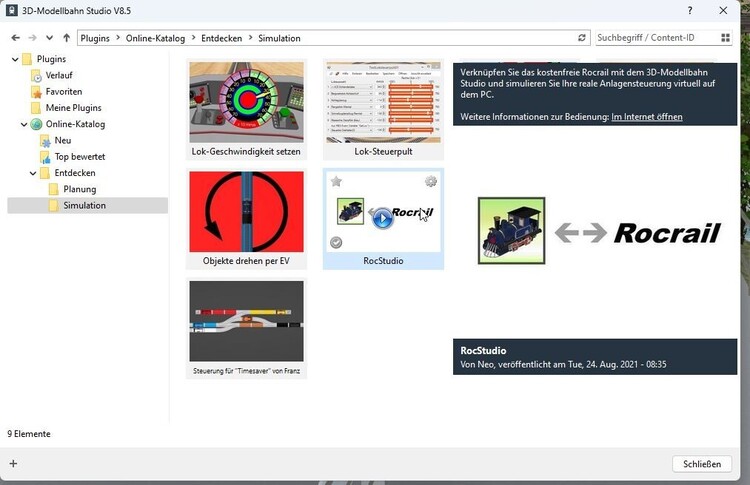Image resolution: width=750 pixels, height=485 pixels.
Task: Mark RocStudio as favorite with star
Action: (x=336, y=181)
